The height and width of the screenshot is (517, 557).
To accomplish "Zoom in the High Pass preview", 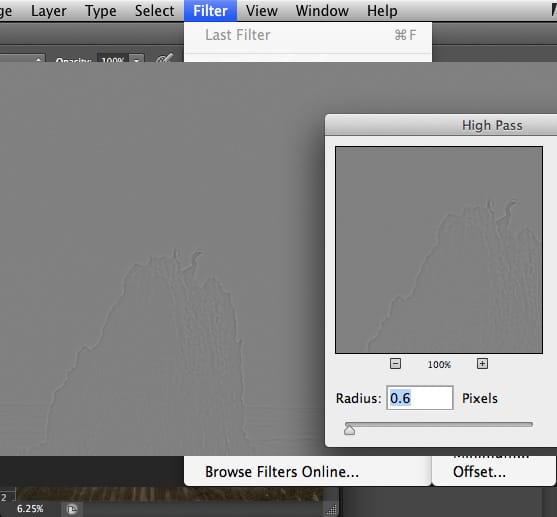I will pyautogui.click(x=482, y=363).
